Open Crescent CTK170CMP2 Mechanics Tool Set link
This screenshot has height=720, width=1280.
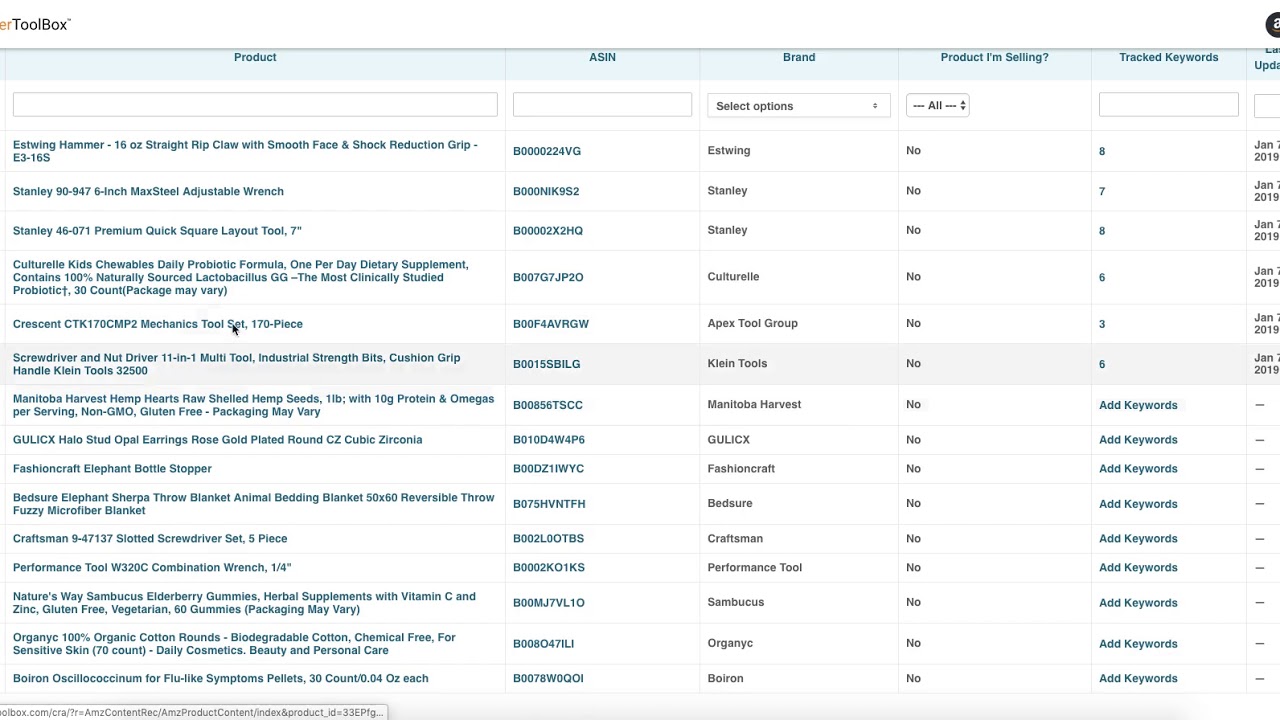pos(157,324)
